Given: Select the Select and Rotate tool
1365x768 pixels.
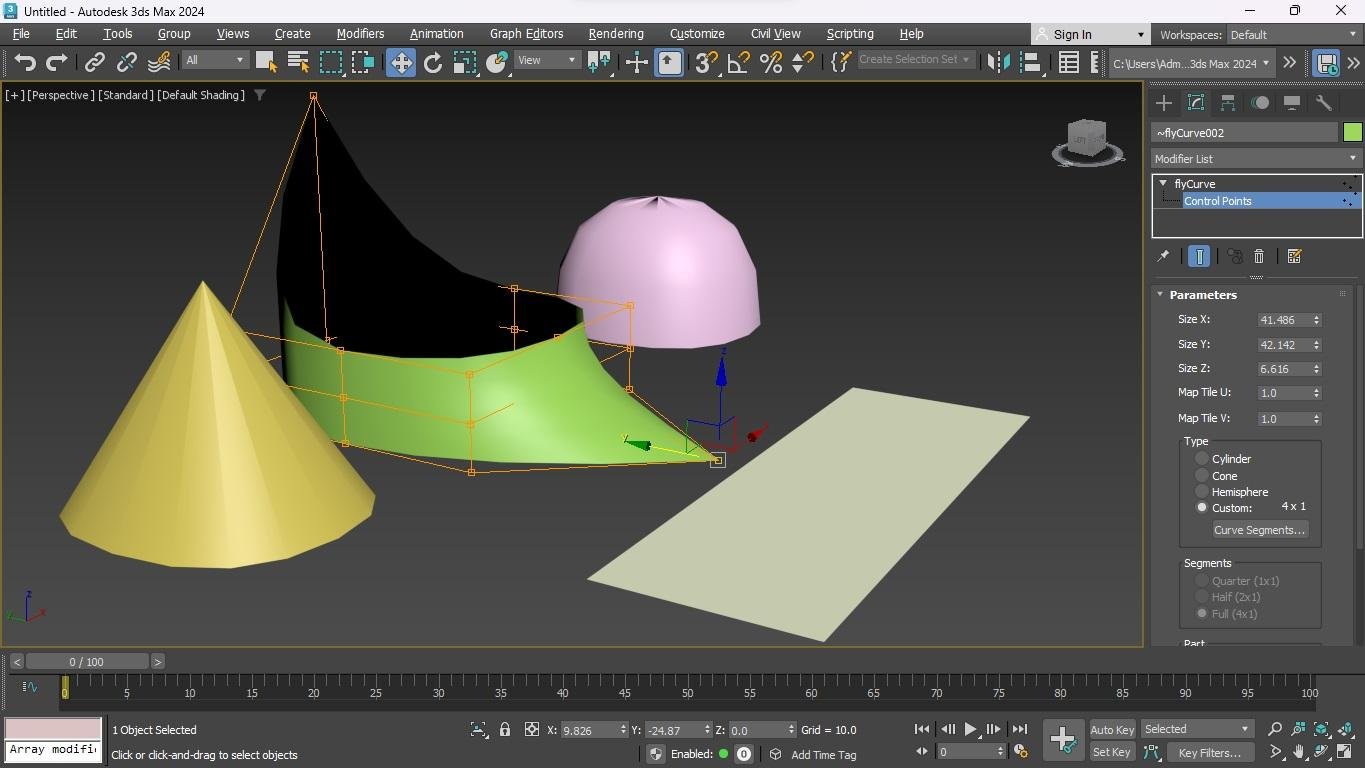Looking at the screenshot, I should (433, 62).
